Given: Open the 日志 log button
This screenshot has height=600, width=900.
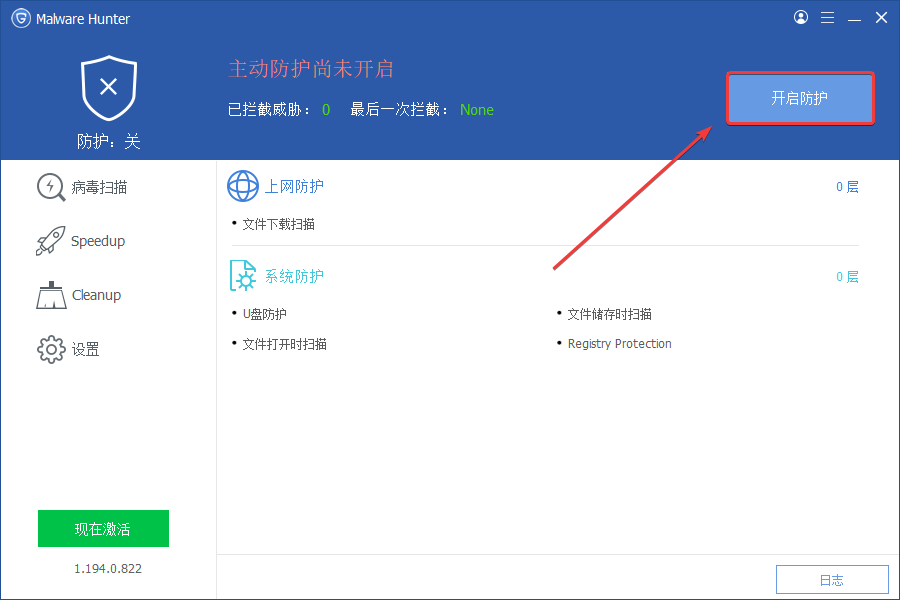Looking at the screenshot, I should pos(832,579).
